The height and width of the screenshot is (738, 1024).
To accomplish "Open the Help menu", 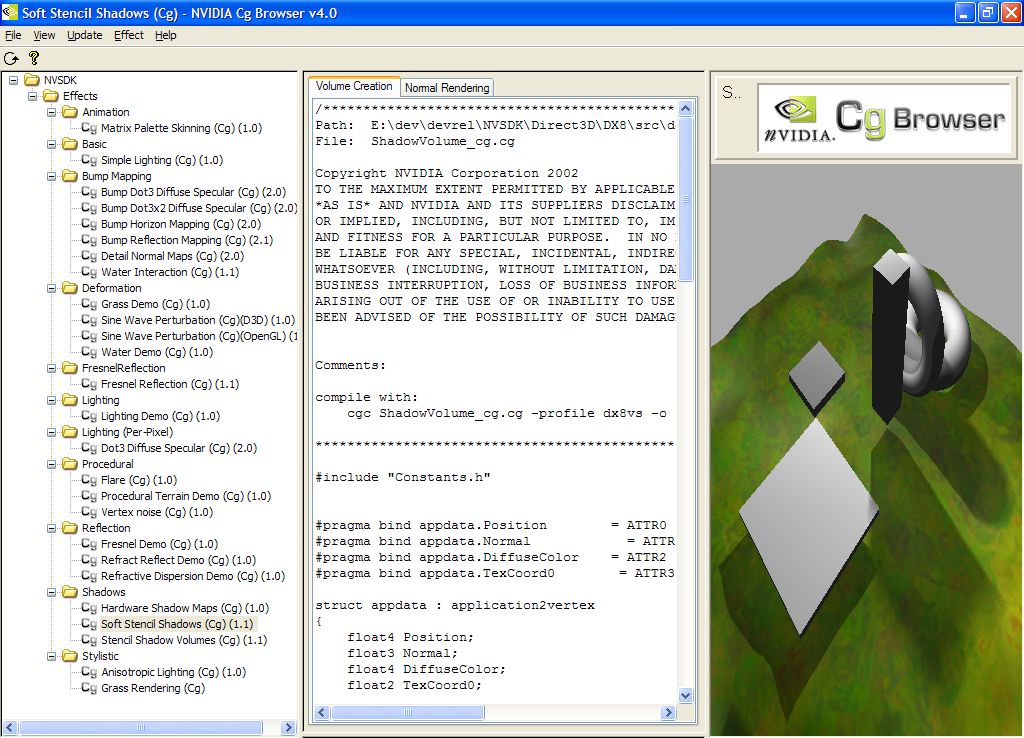I will coord(166,35).
